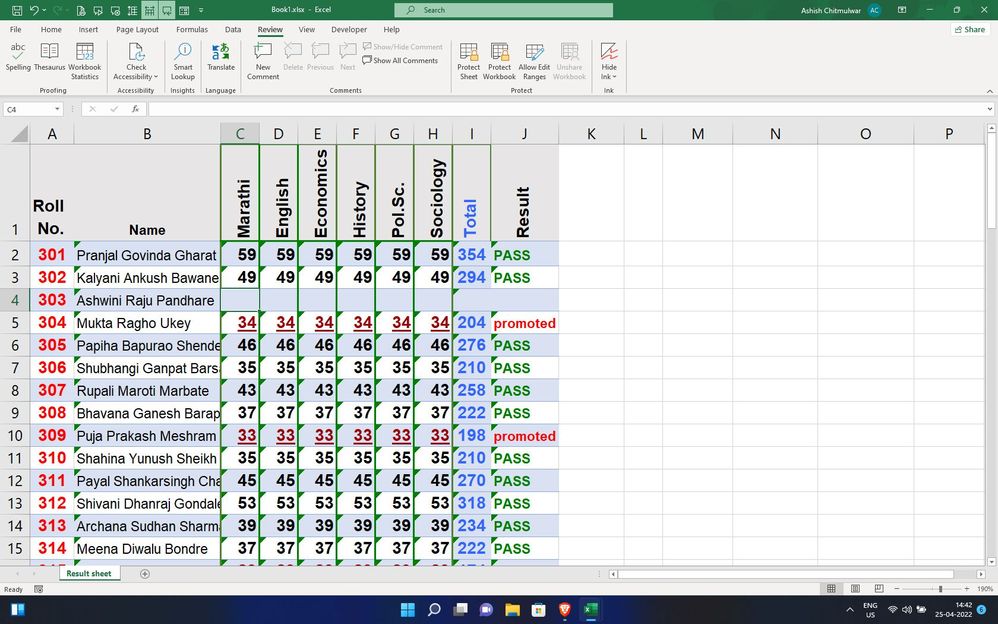Open Ribbon Display Options icon
Image resolution: width=998 pixels, height=624 pixels.
(x=902, y=10)
